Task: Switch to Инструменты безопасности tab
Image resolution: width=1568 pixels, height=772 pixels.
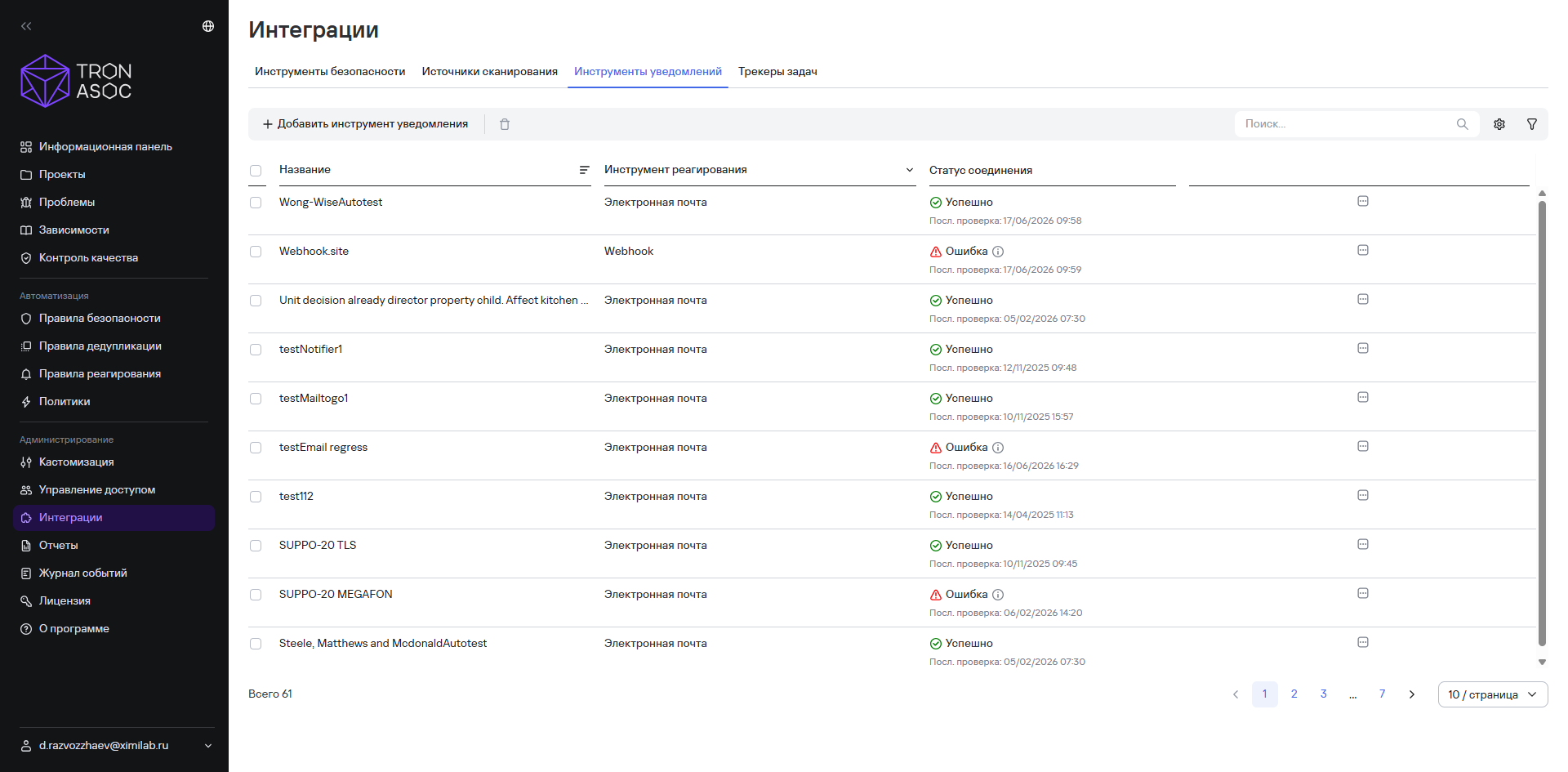Action: coord(330,72)
